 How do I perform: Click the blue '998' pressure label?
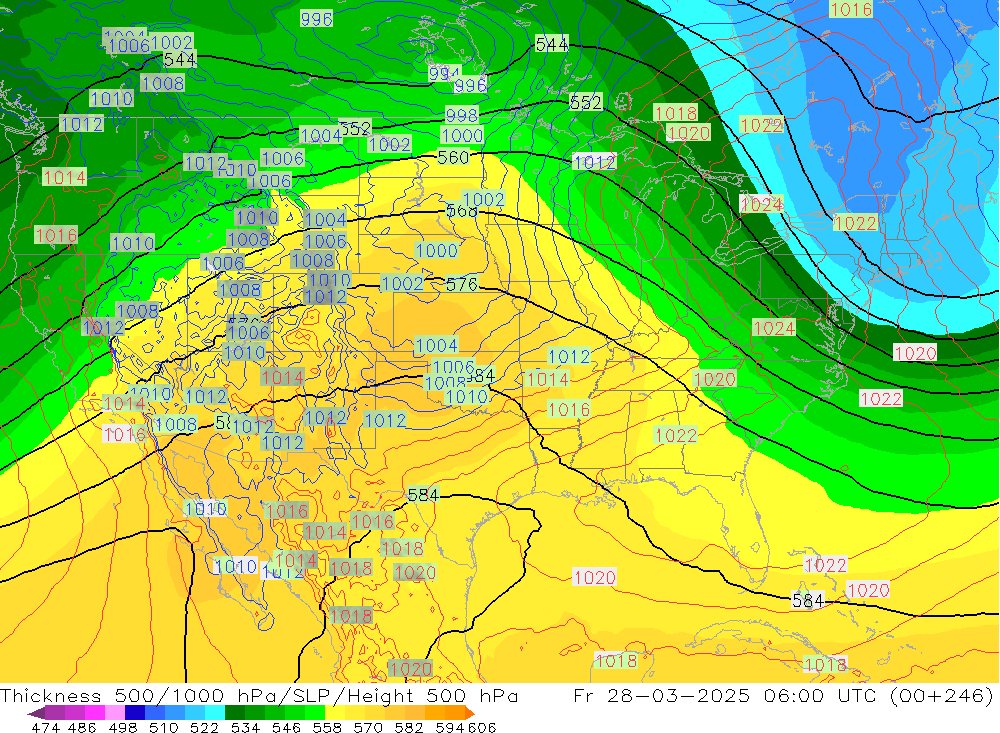461,115
